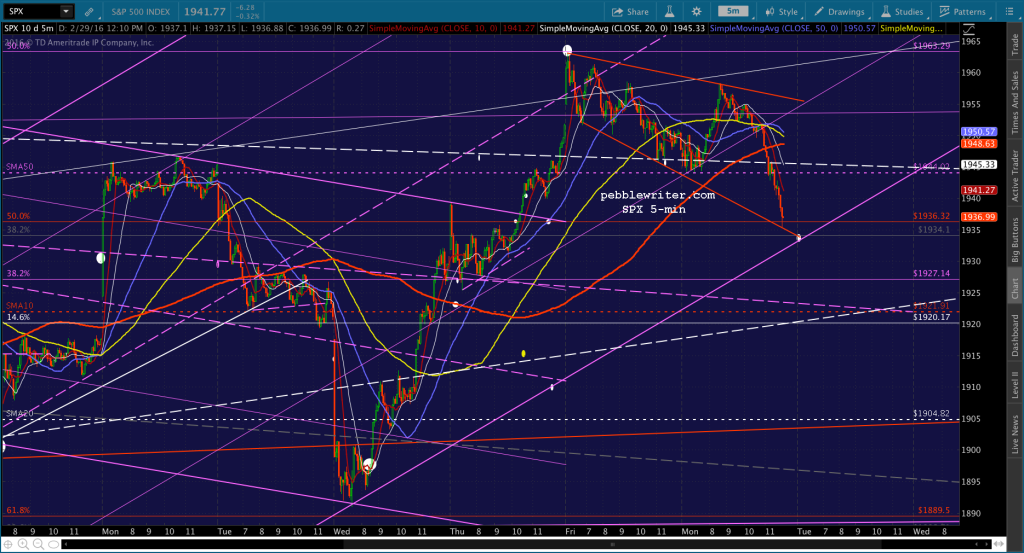The image size is (1024, 553).
Task: Click the D: 2/29/16 12:10 PM date readout
Action: [101, 29]
